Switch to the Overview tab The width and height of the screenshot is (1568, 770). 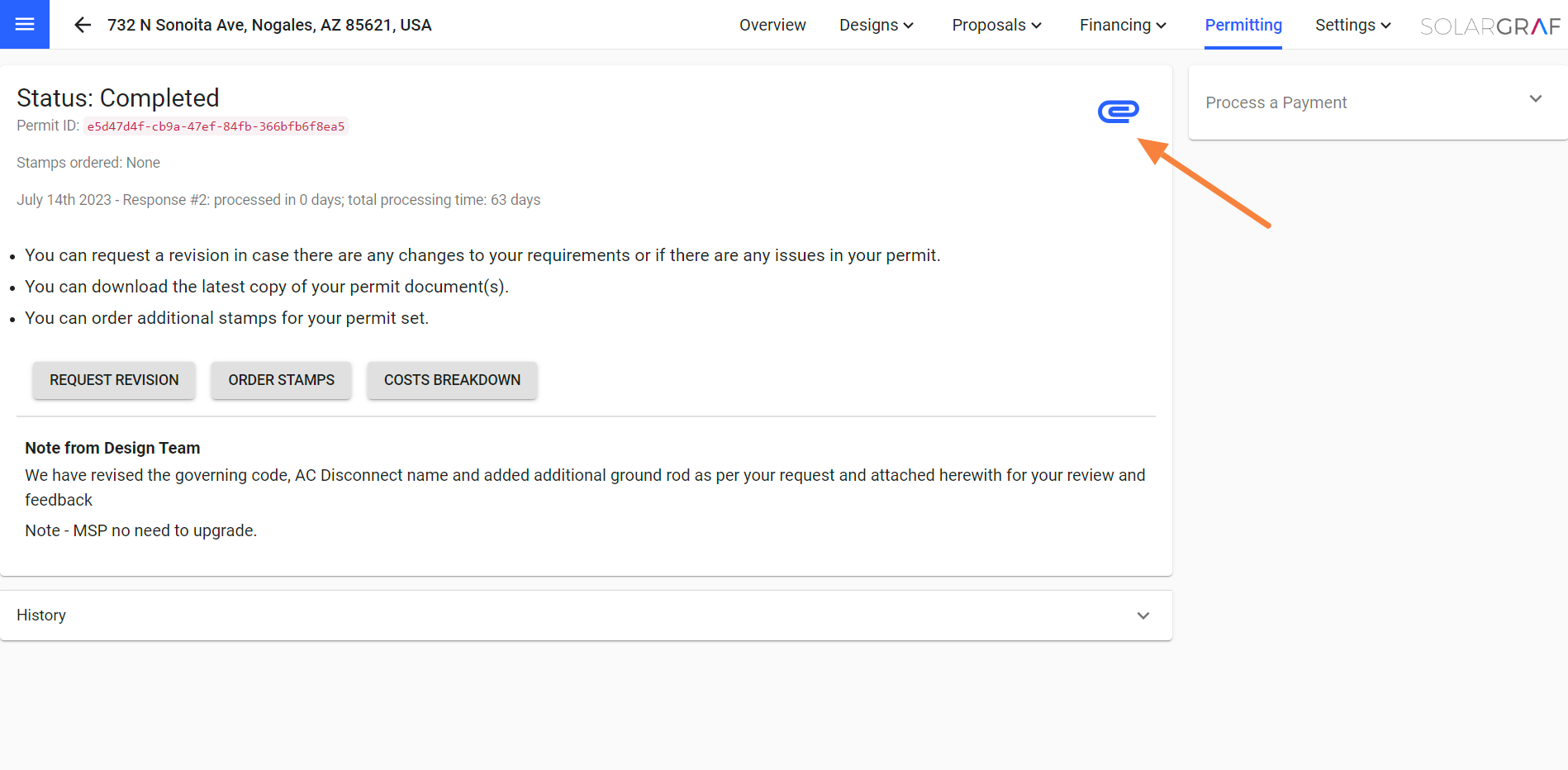click(772, 25)
